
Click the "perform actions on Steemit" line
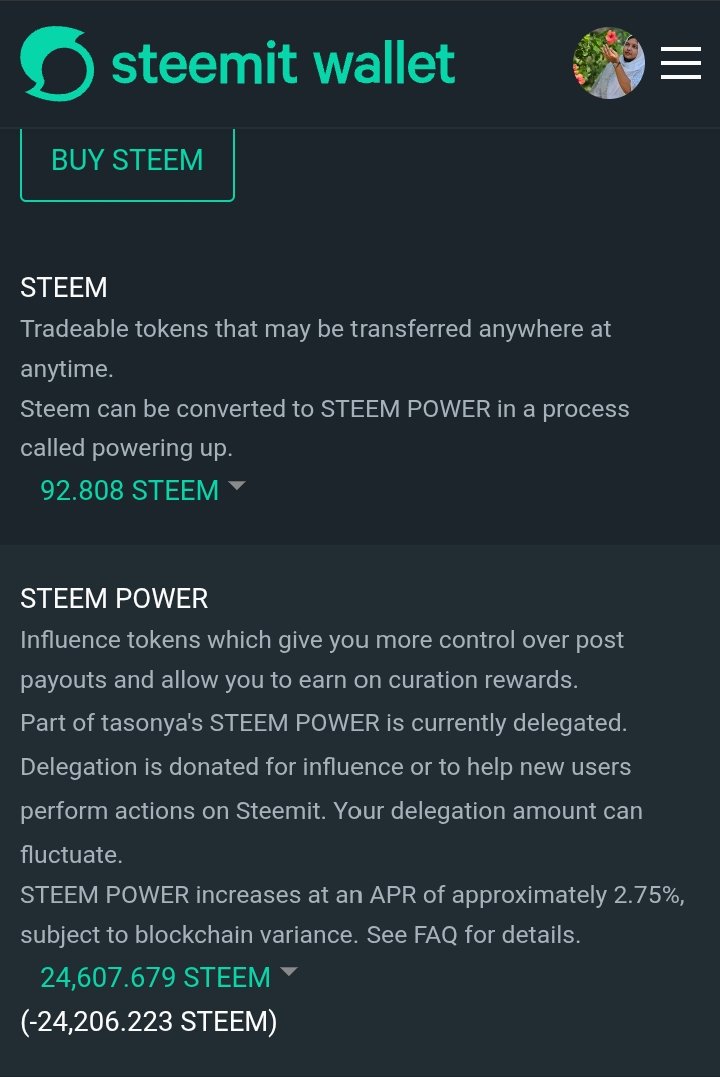coord(170,811)
